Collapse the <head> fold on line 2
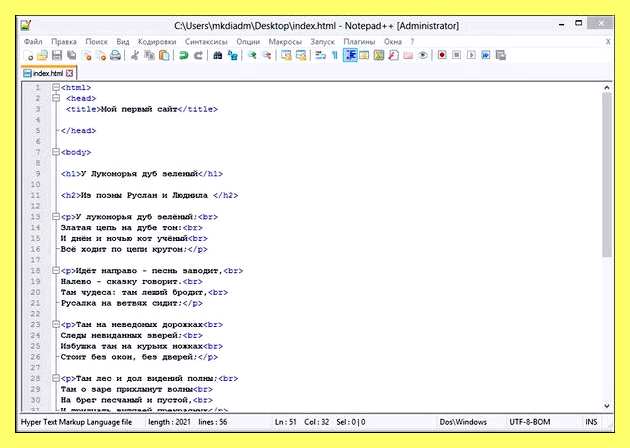 (x=56, y=98)
